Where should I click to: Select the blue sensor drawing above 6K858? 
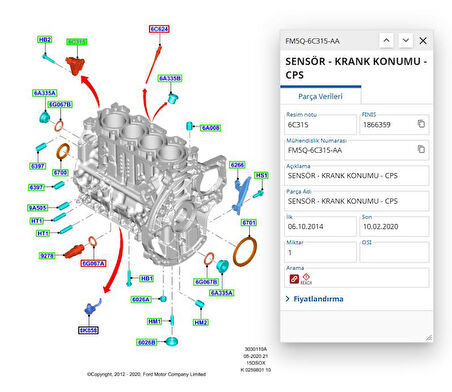[92, 307]
